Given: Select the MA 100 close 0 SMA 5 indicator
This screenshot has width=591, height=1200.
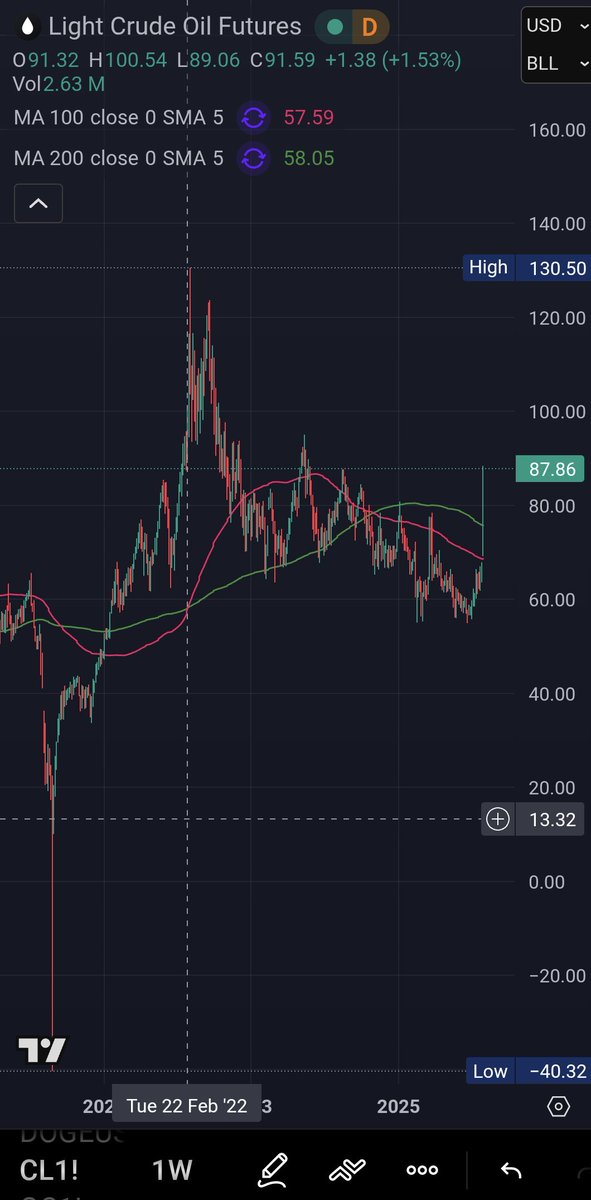Looking at the screenshot, I should coord(119,118).
